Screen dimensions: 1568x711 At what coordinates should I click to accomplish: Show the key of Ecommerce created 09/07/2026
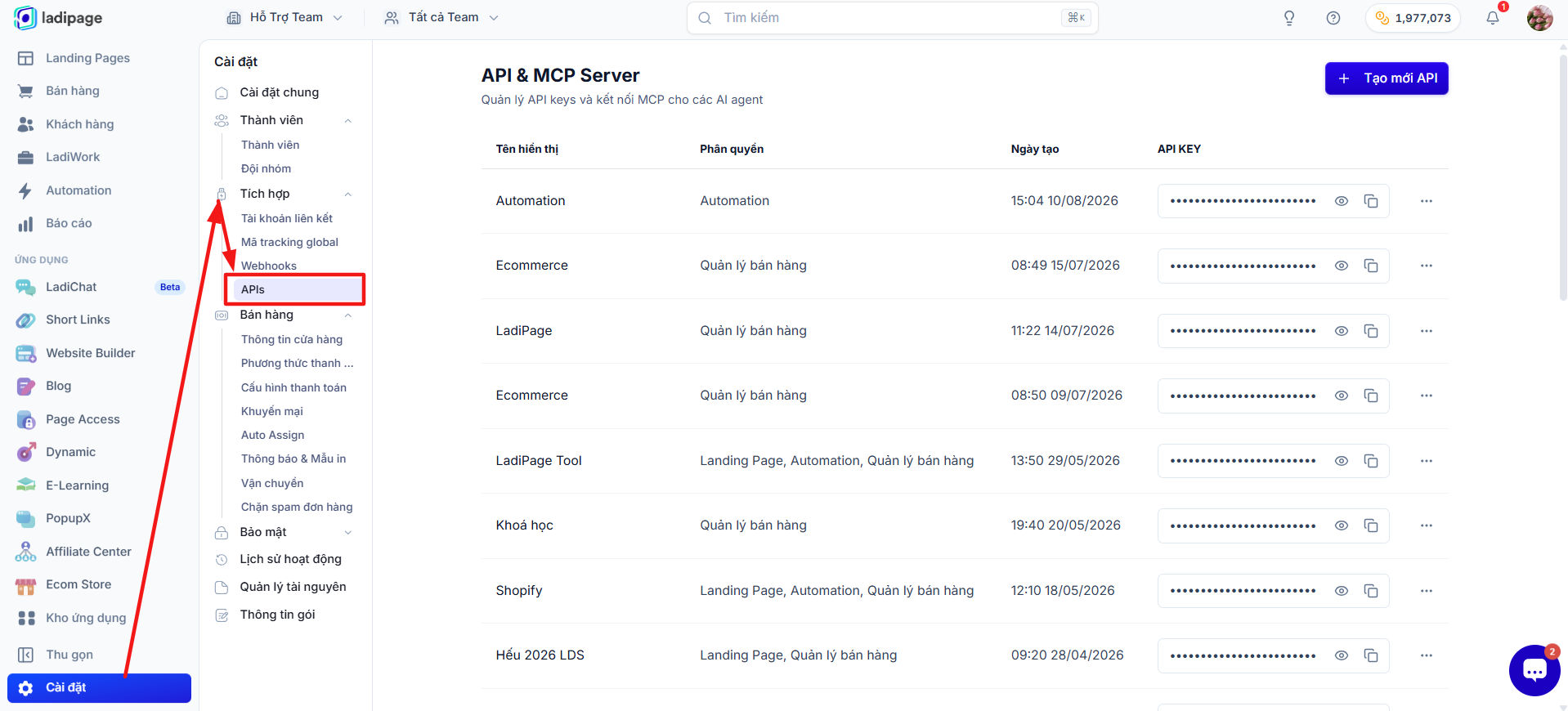pyautogui.click(x=1342, y=396)
